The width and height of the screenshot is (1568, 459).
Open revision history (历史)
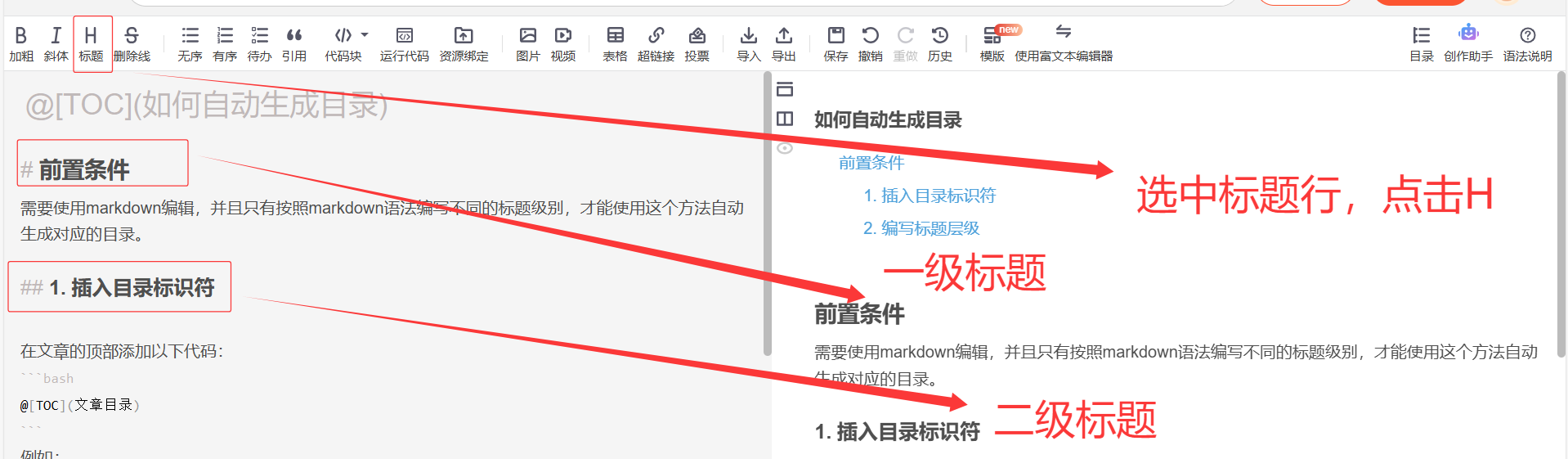click(x=940, y=44)
